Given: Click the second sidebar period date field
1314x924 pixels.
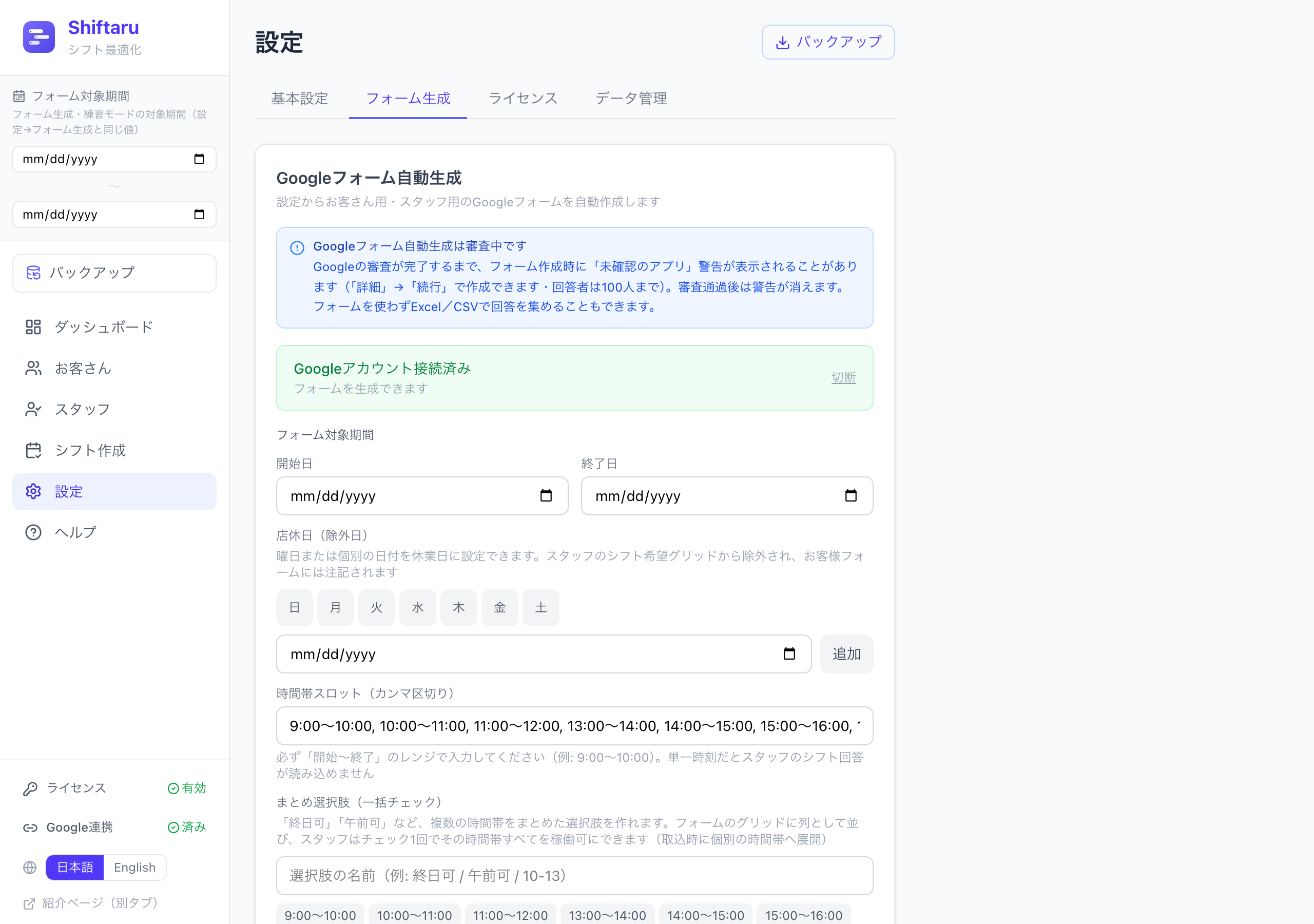Looking at the screenshot, I should [114, 215].
